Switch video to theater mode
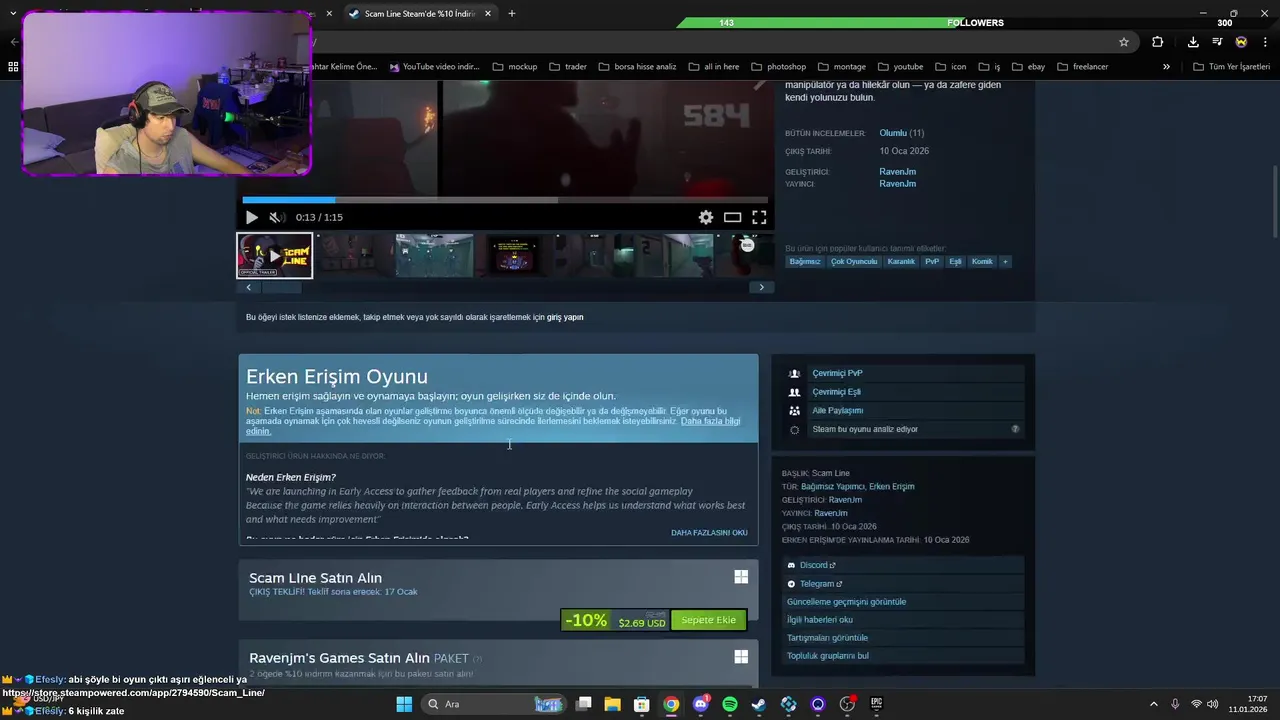Screen dimensions: 1280x720 pos(733,217)
